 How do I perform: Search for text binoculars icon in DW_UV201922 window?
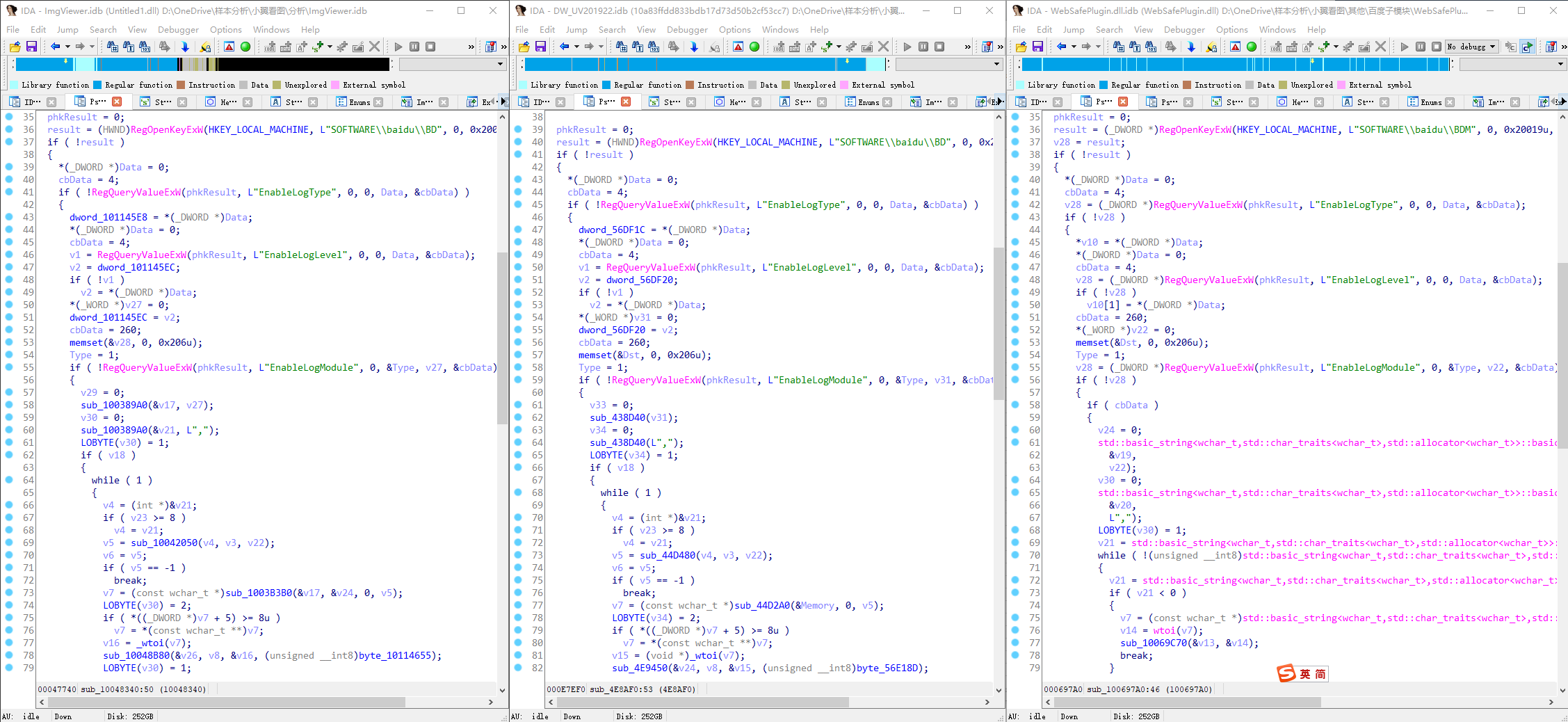point(638,47)
